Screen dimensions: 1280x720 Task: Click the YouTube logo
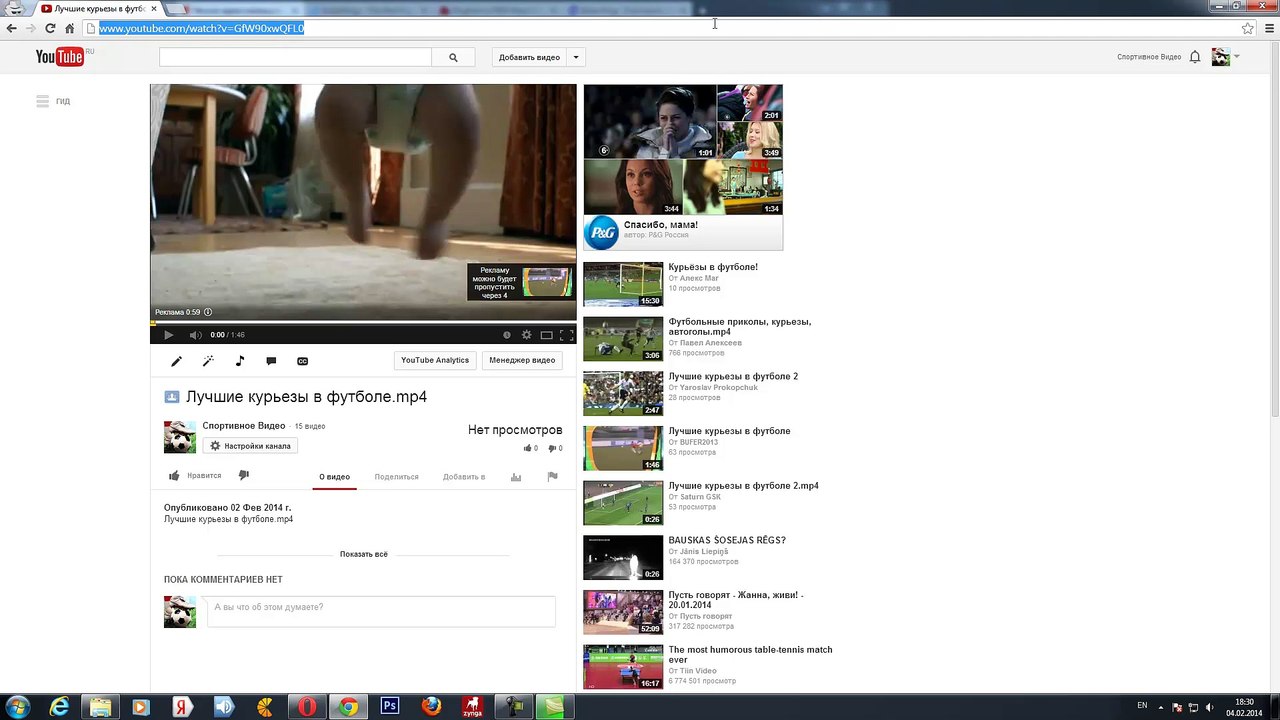click(x=60, y=57)
